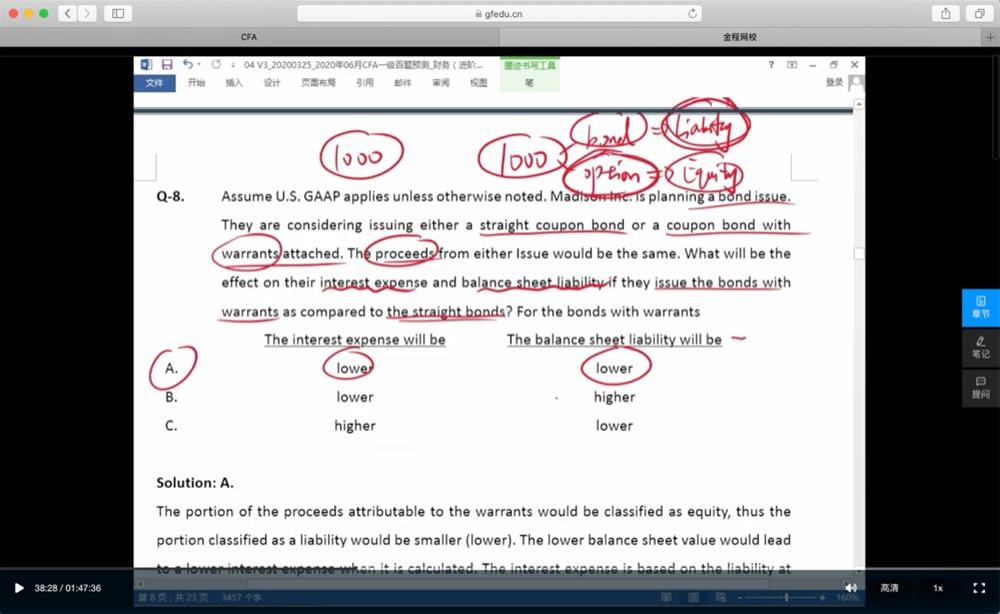Click the answer option label B.

click(x=171, y=397)
